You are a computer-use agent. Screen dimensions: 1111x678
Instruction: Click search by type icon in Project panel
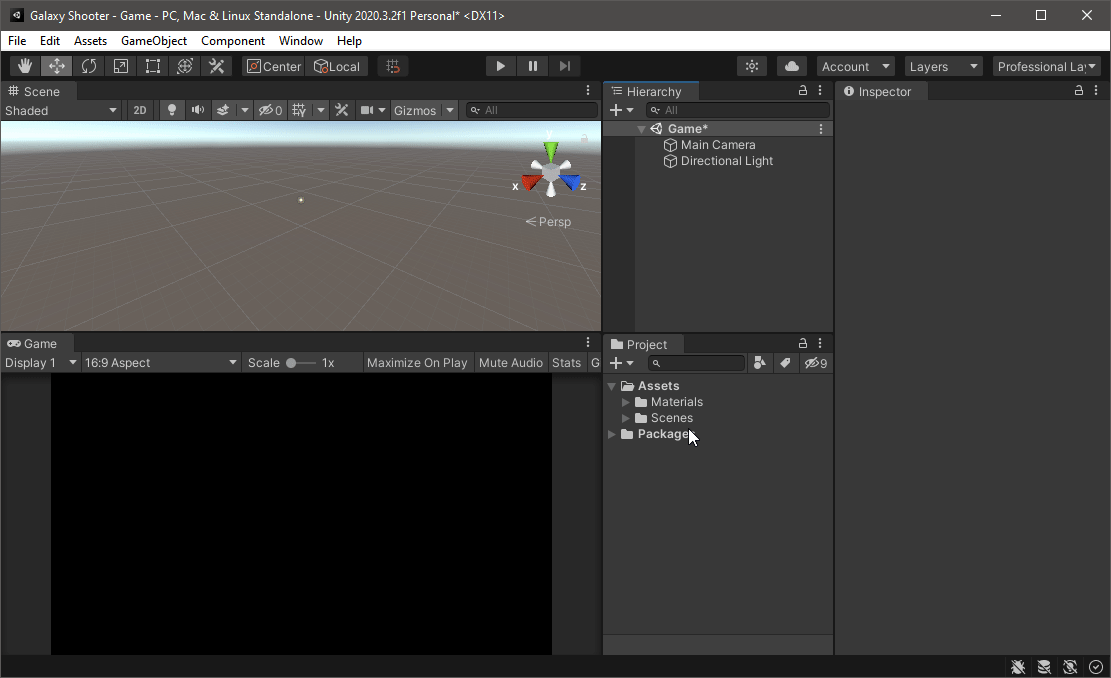point(759,363)
